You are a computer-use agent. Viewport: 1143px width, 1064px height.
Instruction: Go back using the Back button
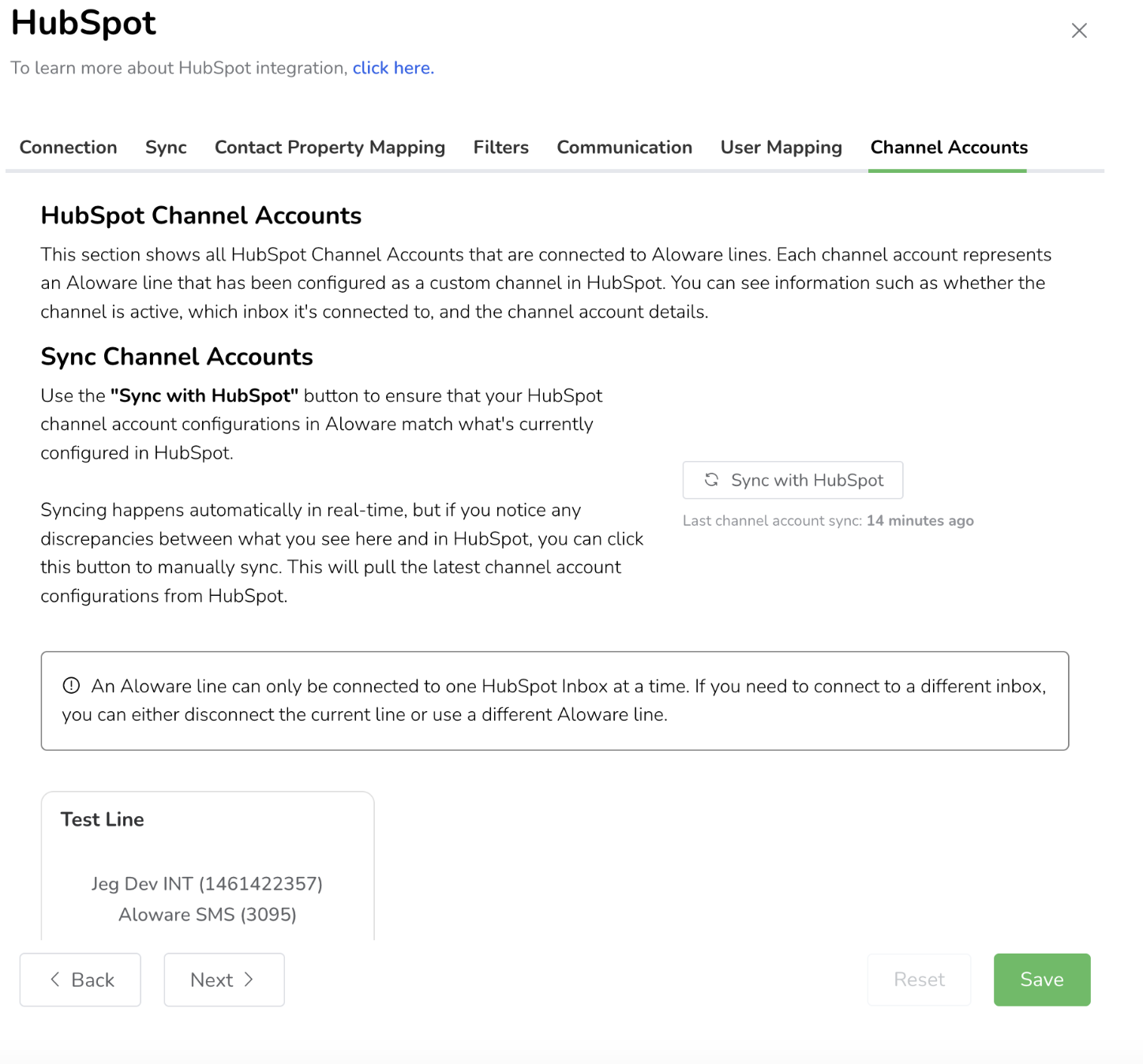click(81, 980)
